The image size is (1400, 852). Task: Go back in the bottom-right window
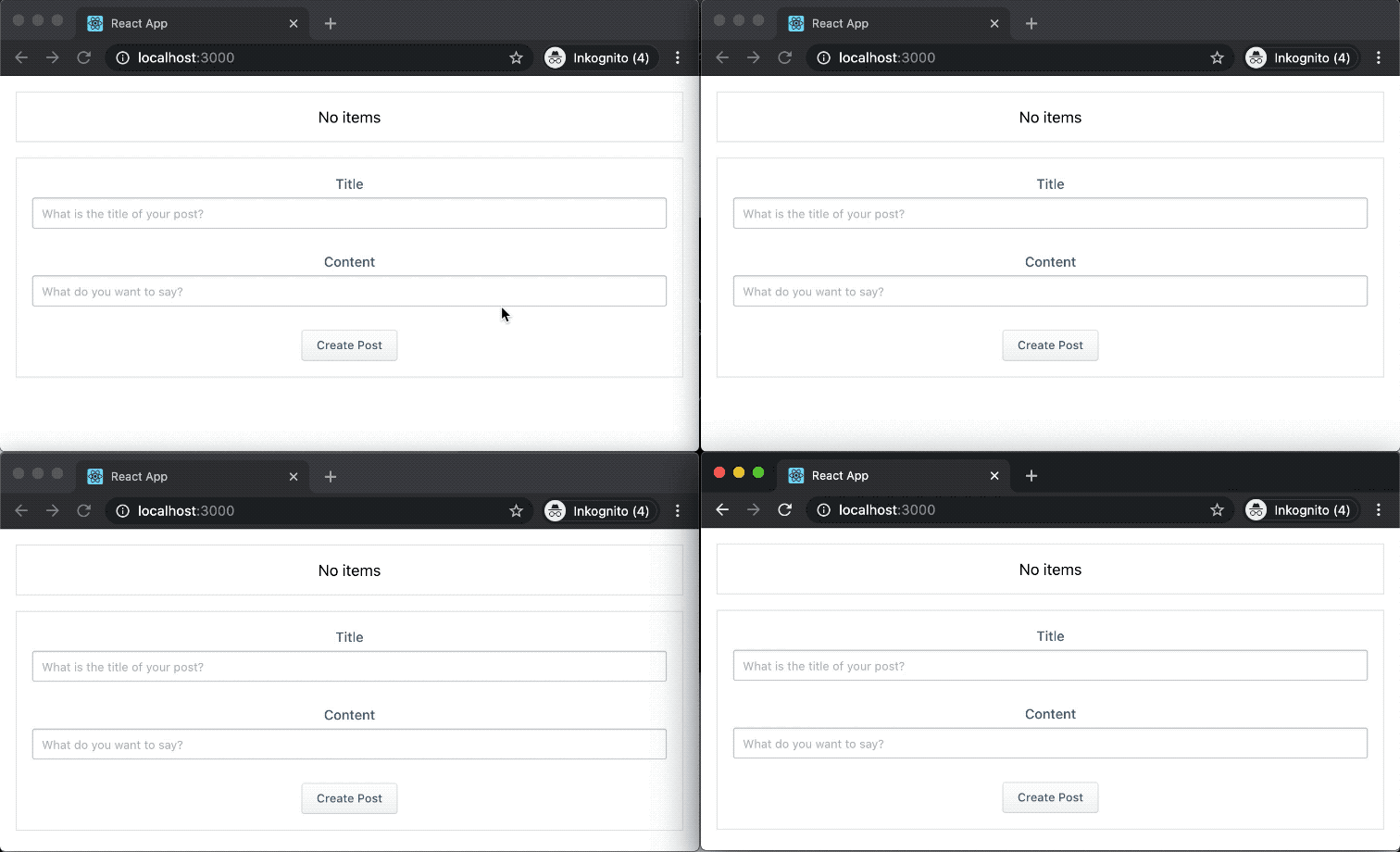[722, 509]
